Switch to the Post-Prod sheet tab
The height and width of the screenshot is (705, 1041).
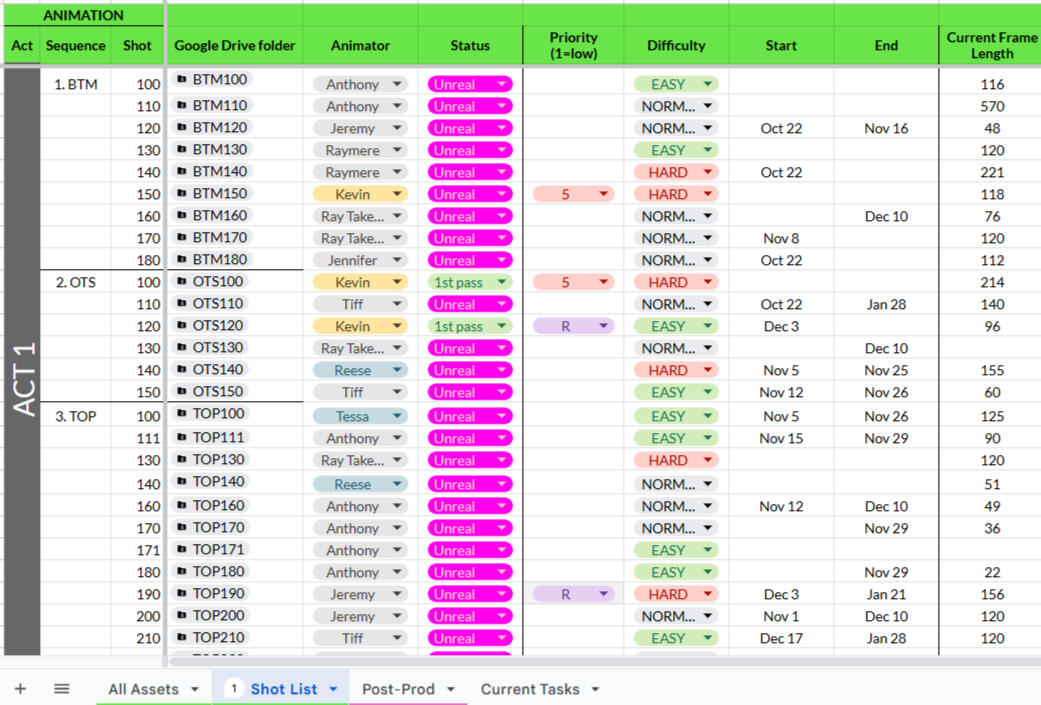pyautogui.click(x=397, y=689)
